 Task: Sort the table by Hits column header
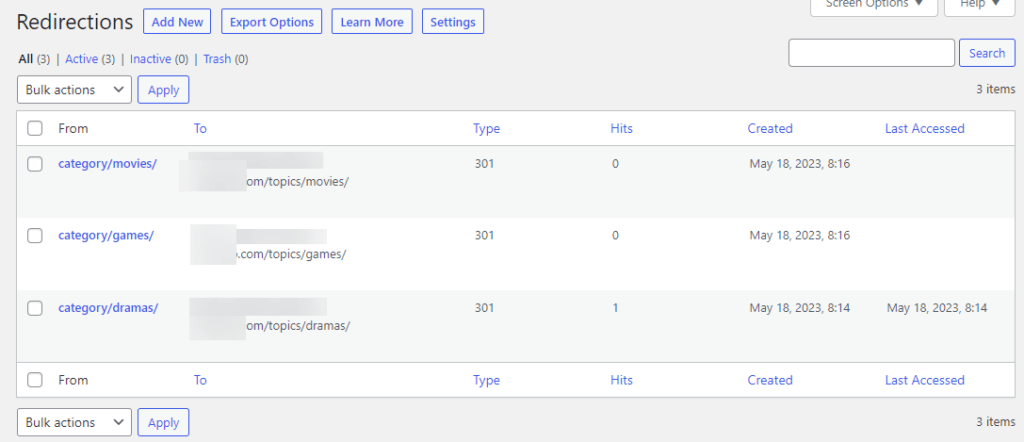(621, 128)
